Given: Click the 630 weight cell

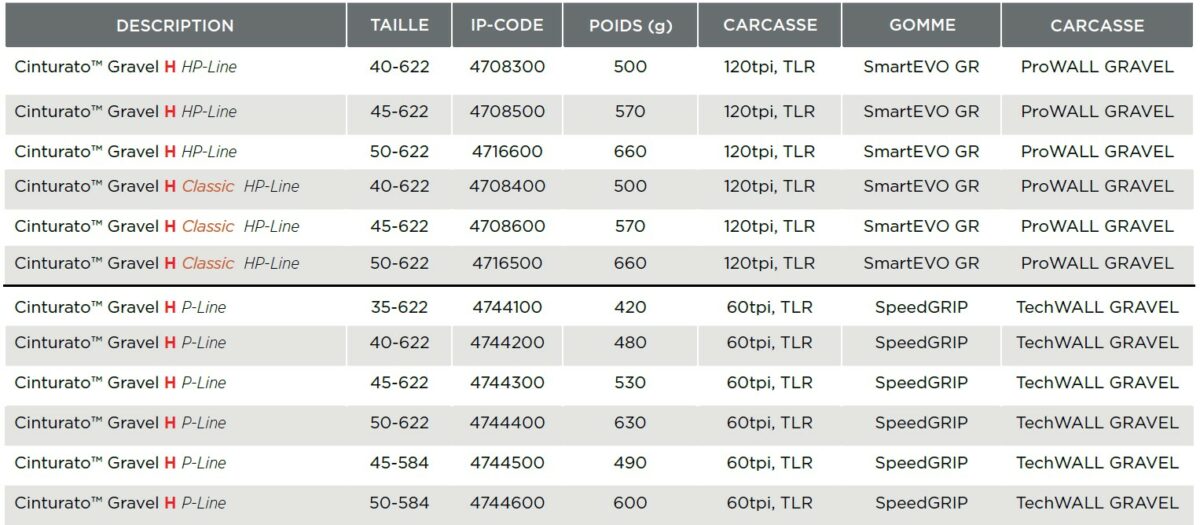Looking at the screenshot, I should [630, 422].
